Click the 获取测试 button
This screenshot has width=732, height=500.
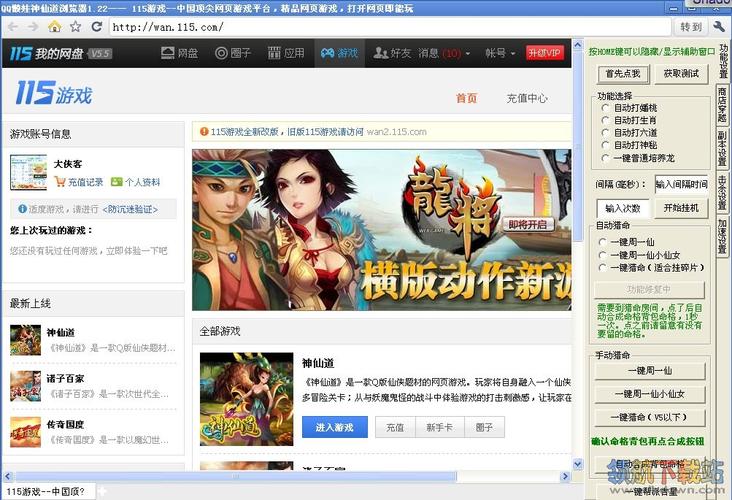(681, 74)
